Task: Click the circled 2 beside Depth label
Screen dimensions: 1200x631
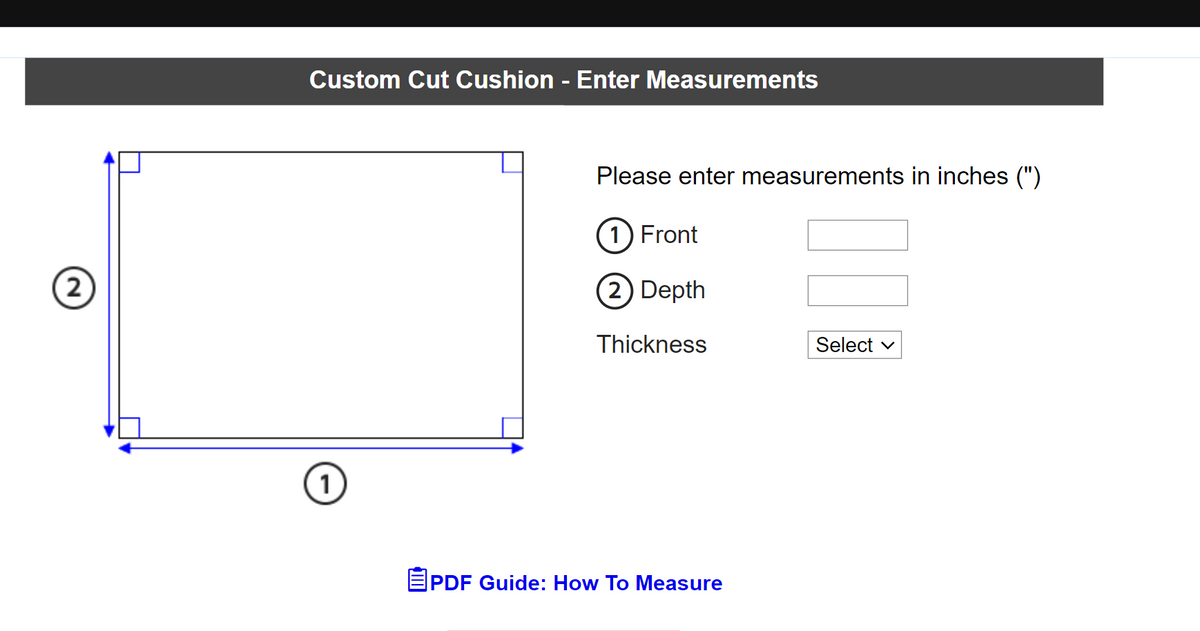Action: pyautogui.click(x=610, y=291)
